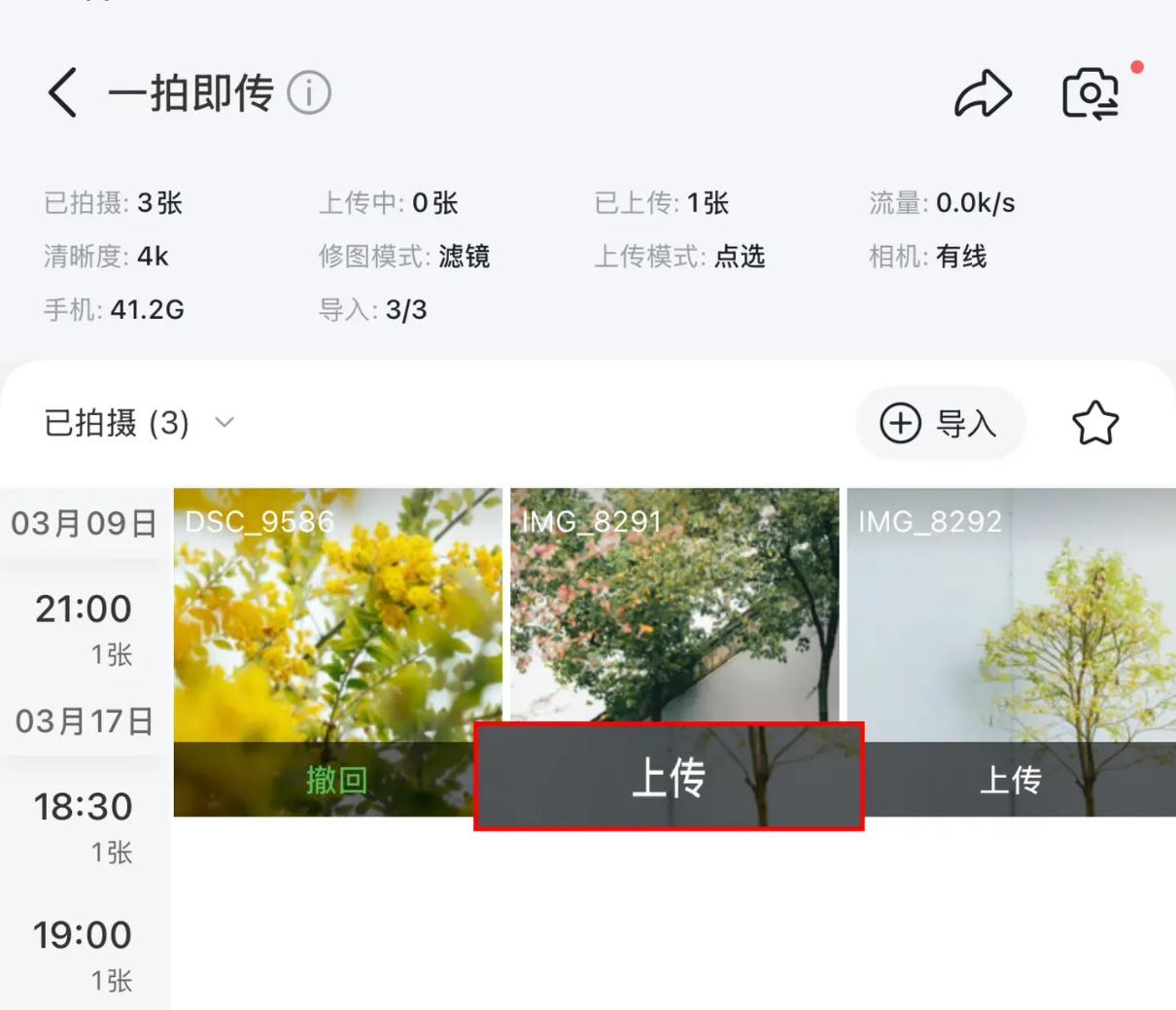This screenshot has height=1010, width=1176.
Task: Tap 上传 on IMG_8291 photo
Action: click(669, 777)
